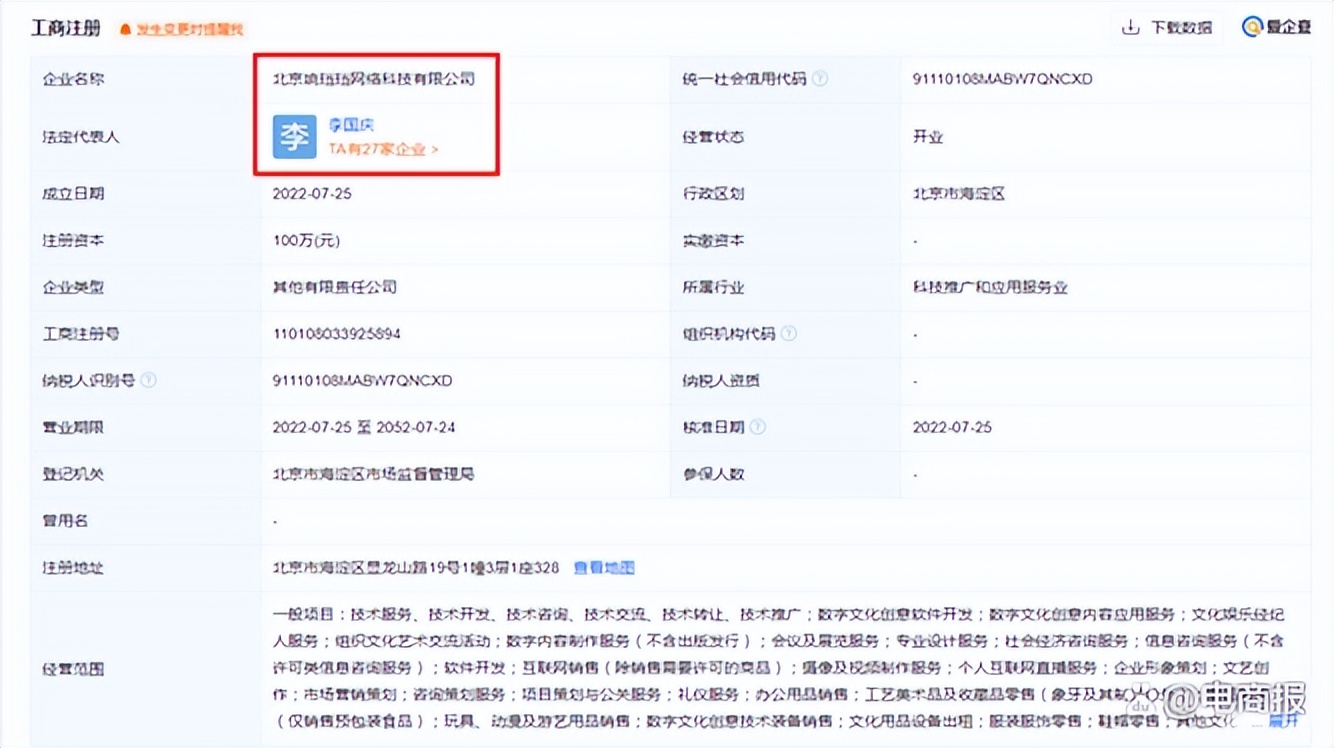The image size is (1334, 748).
Task: Click the credit code 91110108MABW7QNCXD value
Action: (x=1005, y=78)
